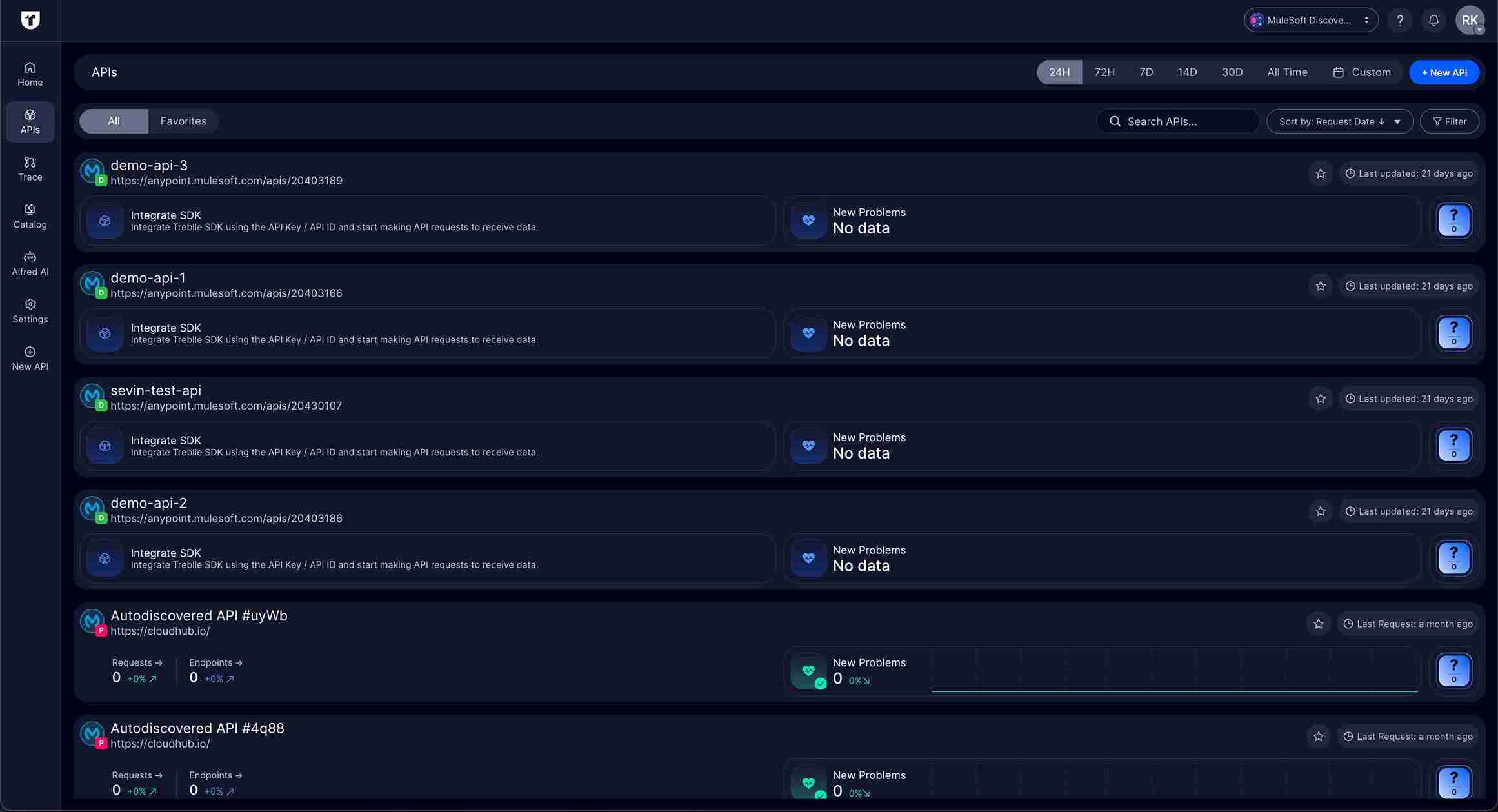Click New Problems heart icon for demo-api-2
The width and height of the screenshot is (1498, 812).
pos(808,559)
